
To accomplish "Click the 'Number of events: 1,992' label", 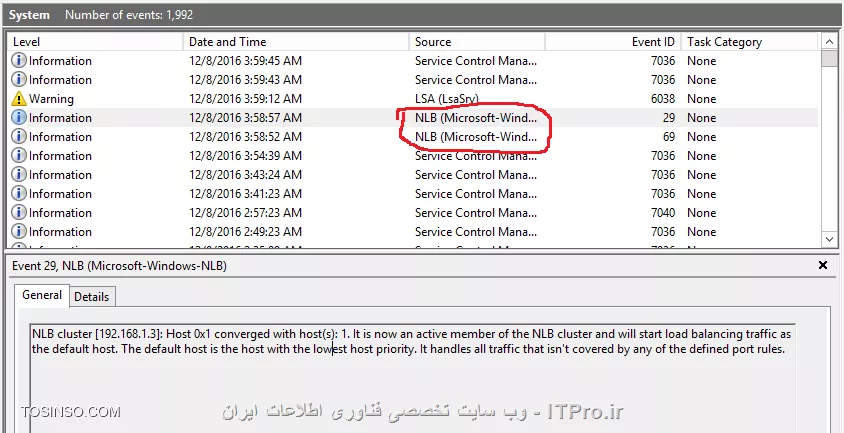I will click(x=129, y=15).
